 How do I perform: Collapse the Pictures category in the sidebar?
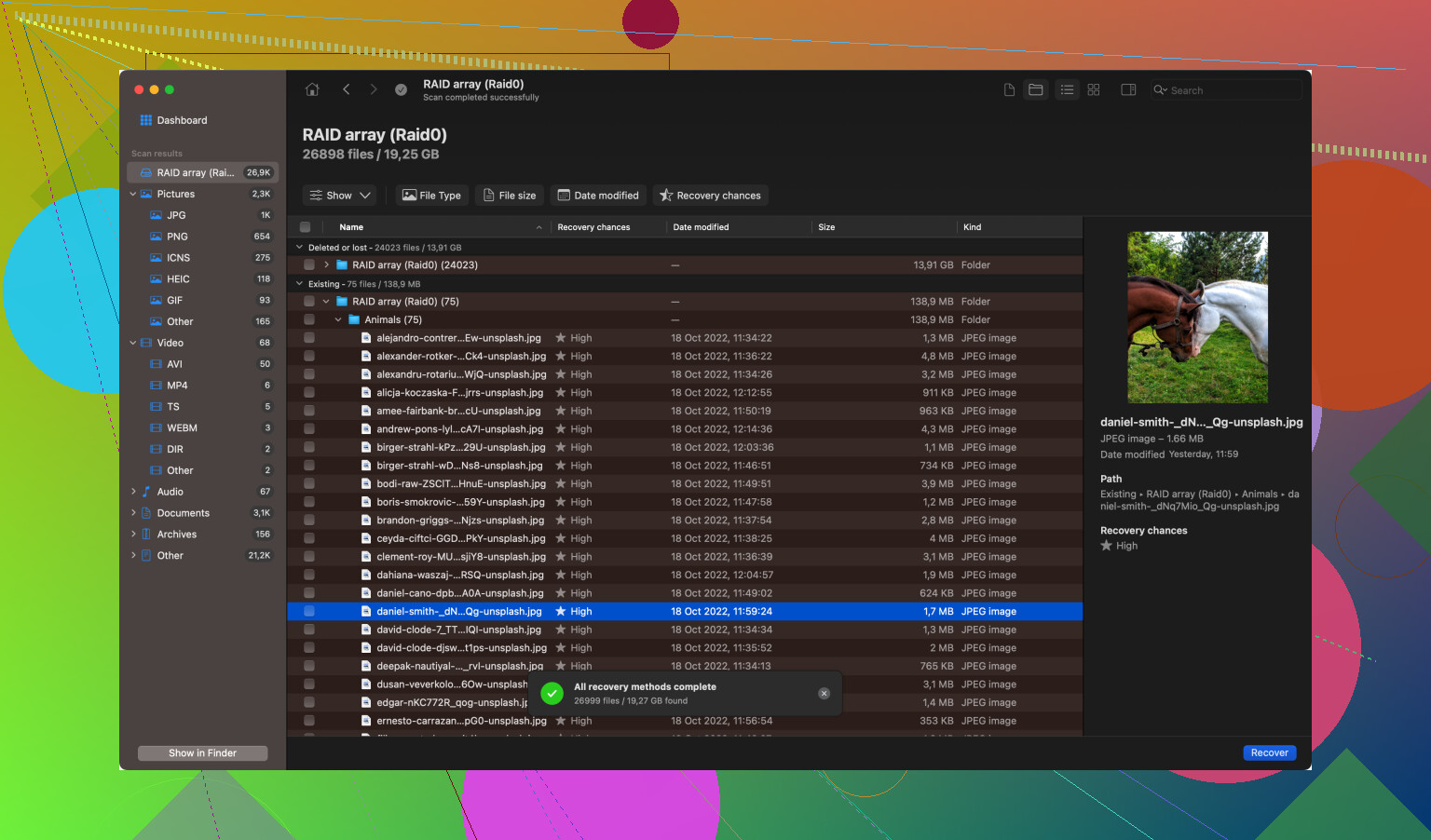point(133,194)
